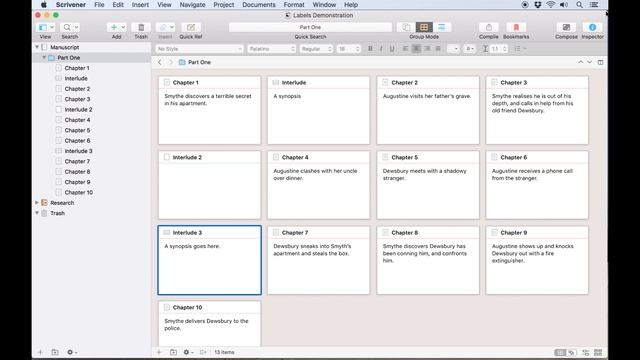Open Wi-Fi menu bar icon
Image resolution: width=640 pixels, height=360 pixels.
pyautogui.click(x=551, y=4)
